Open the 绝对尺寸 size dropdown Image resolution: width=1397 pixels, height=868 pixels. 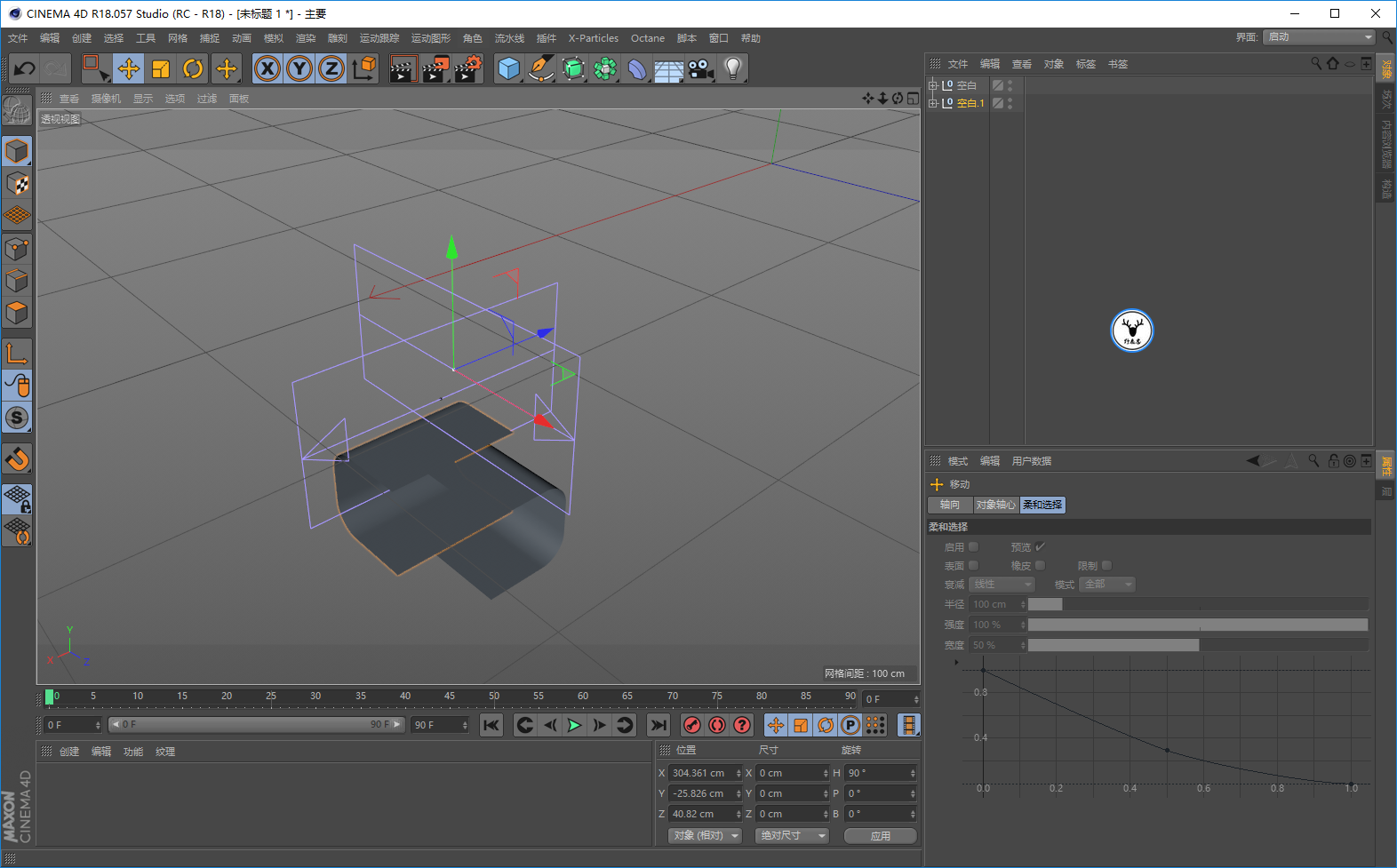pos(792,836)
